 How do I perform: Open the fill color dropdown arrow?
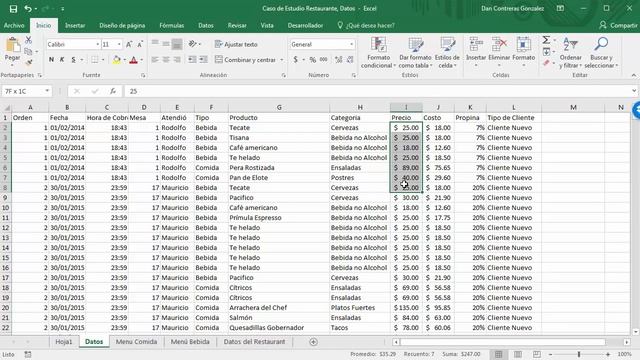[x=124, y=60]
